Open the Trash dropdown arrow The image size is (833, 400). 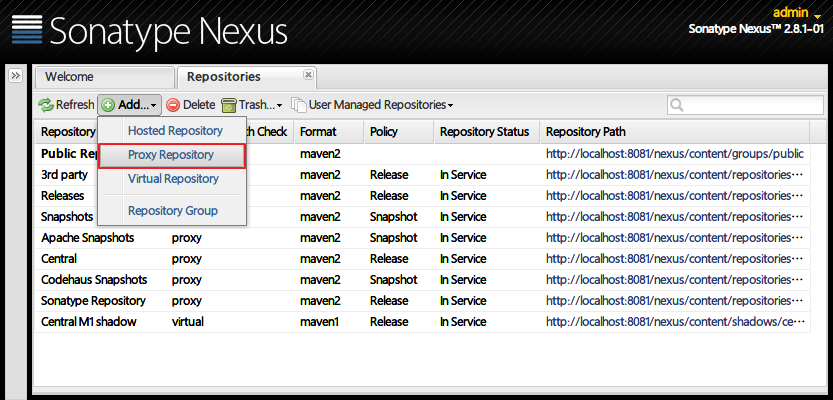pyautogui.click(x=279, y=106)
